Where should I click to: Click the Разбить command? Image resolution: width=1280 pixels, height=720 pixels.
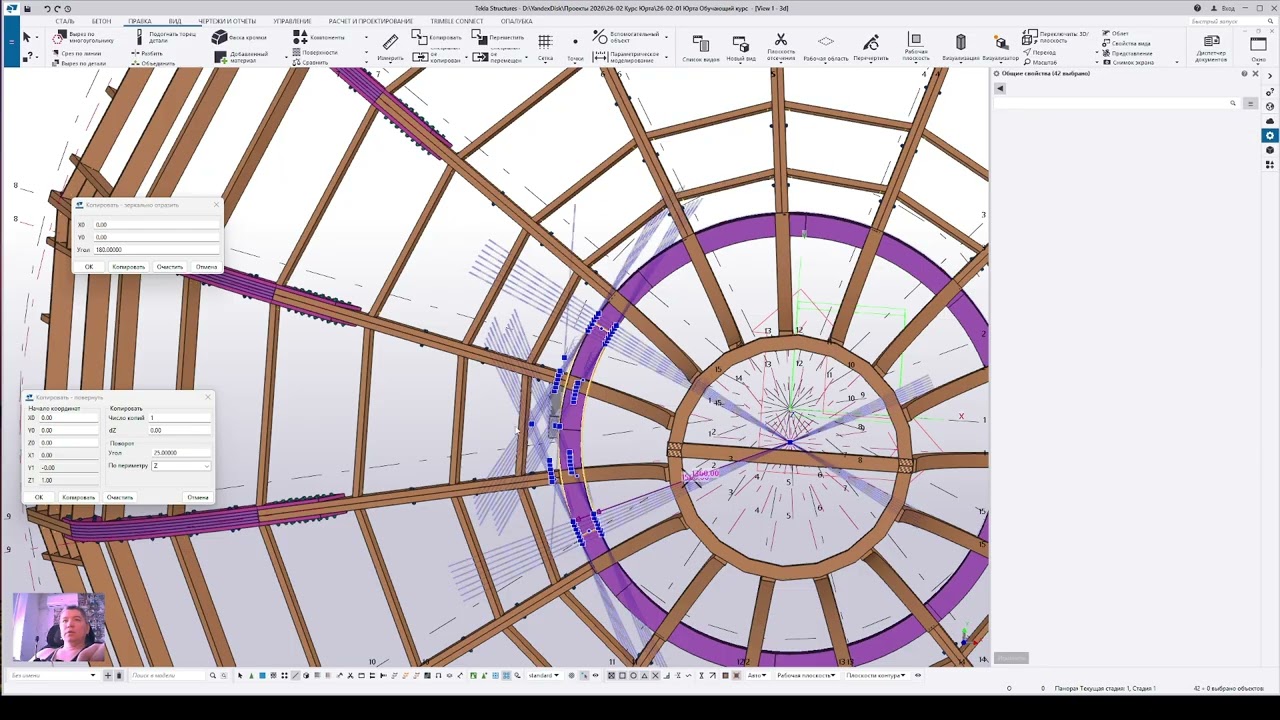146,53
